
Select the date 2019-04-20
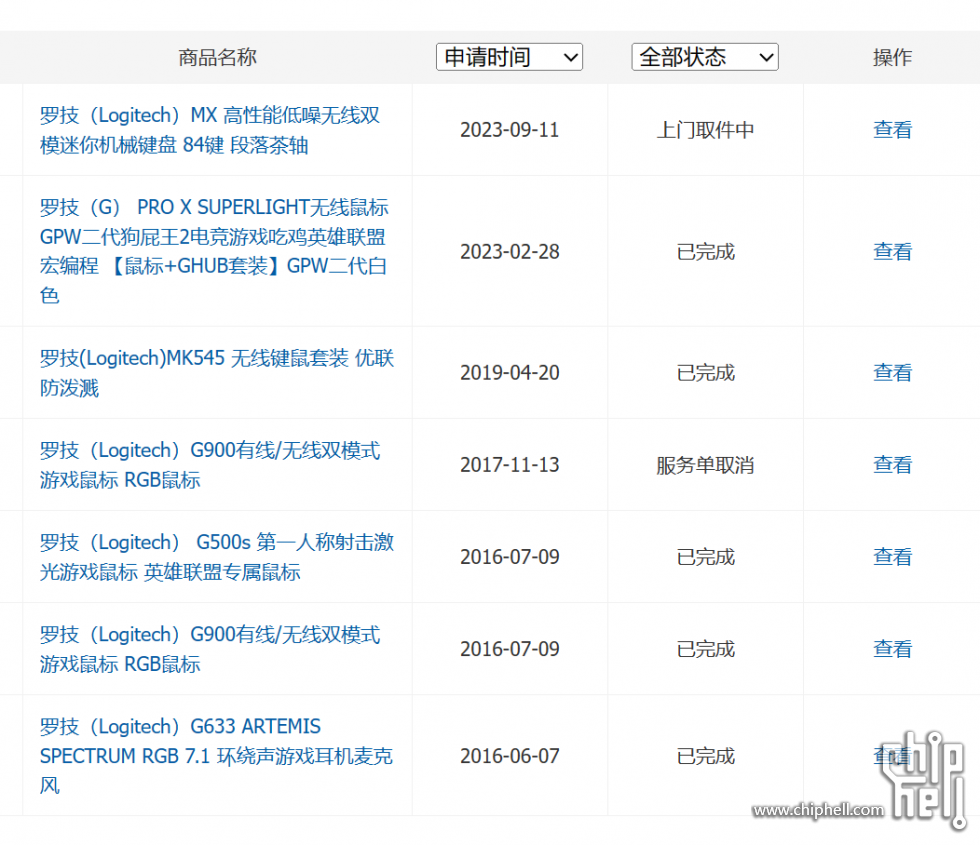click(x=509, y=373)
